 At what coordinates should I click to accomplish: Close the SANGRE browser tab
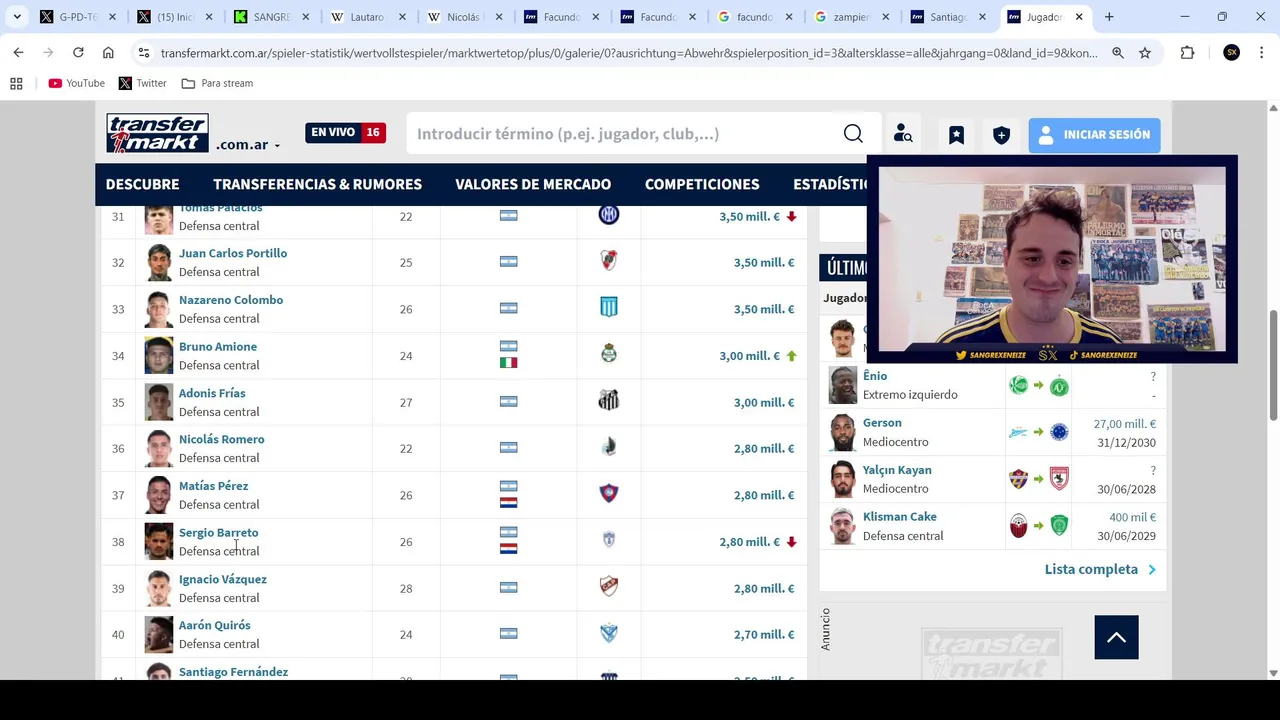point(305,17)
